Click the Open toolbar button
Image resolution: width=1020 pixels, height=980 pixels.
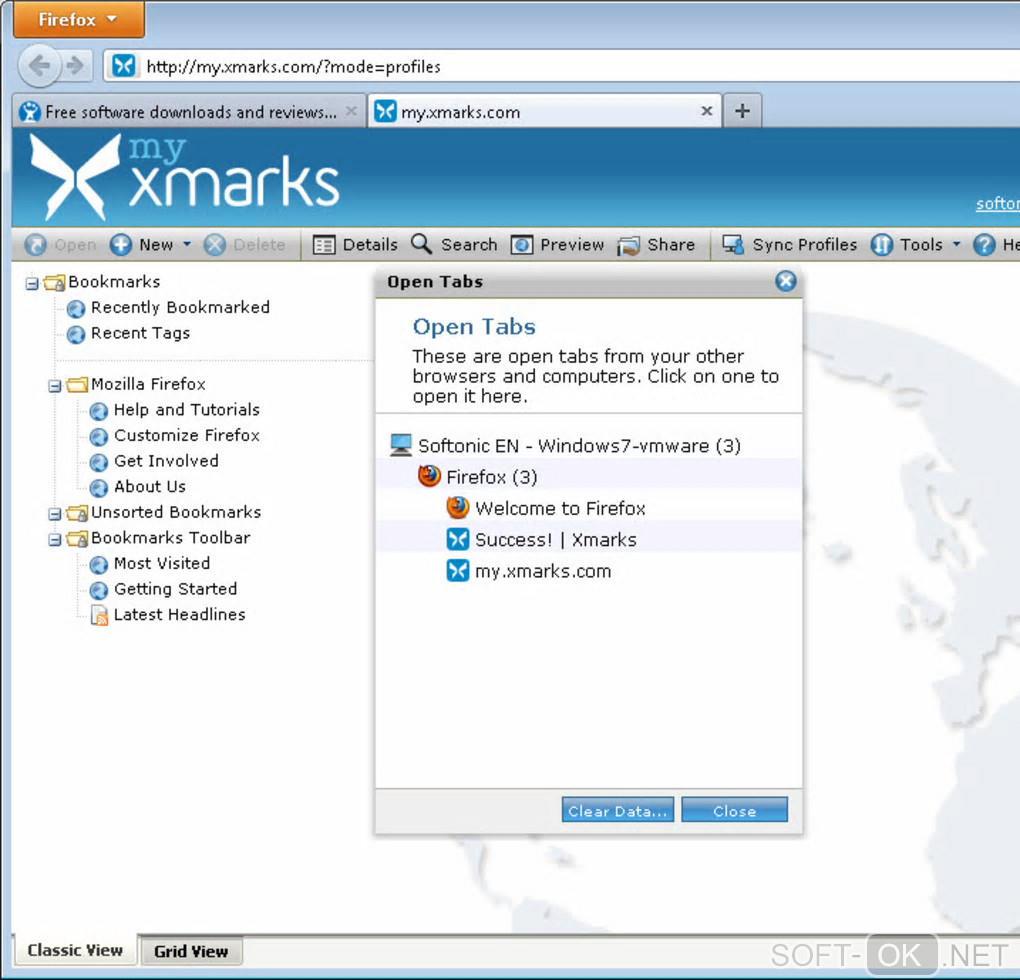pos(60,245)
